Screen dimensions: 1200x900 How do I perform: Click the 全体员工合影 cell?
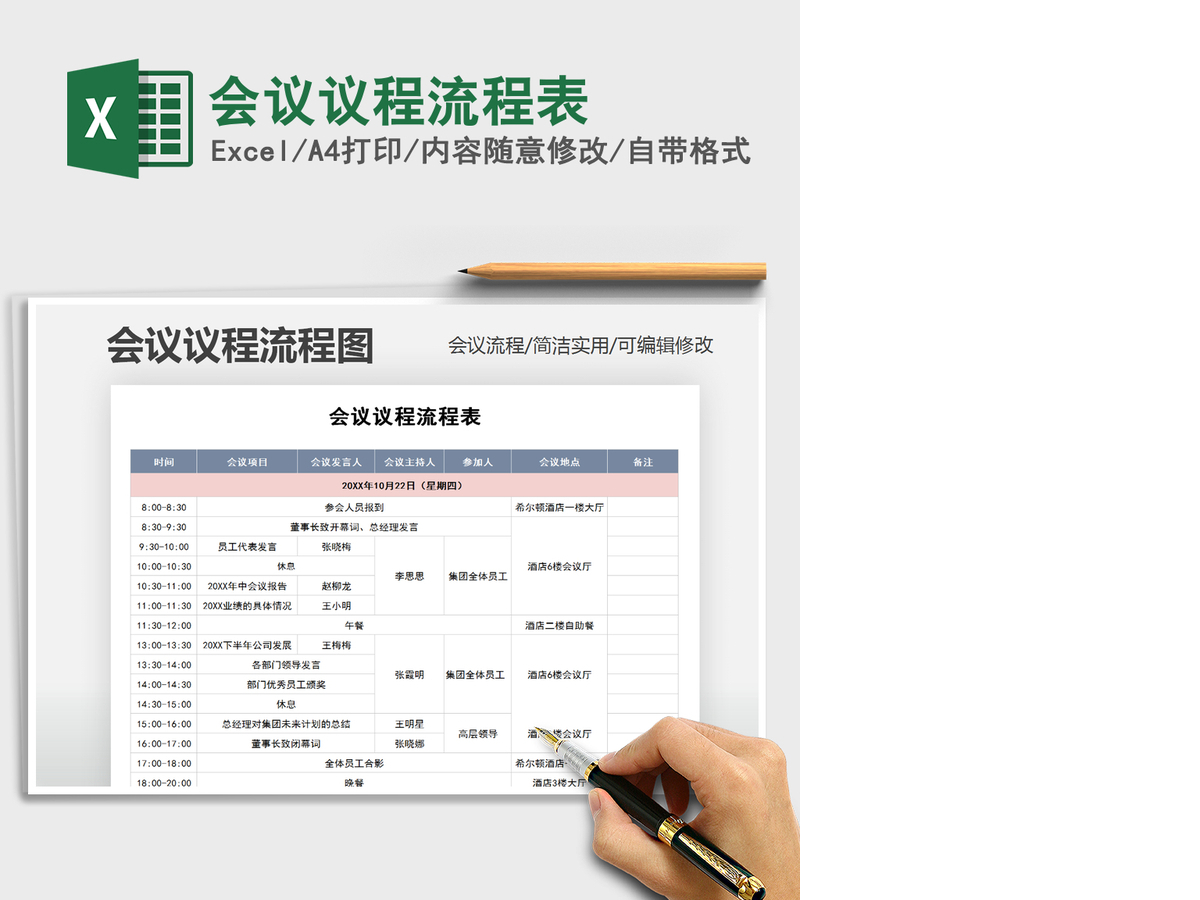pos(354,763)
